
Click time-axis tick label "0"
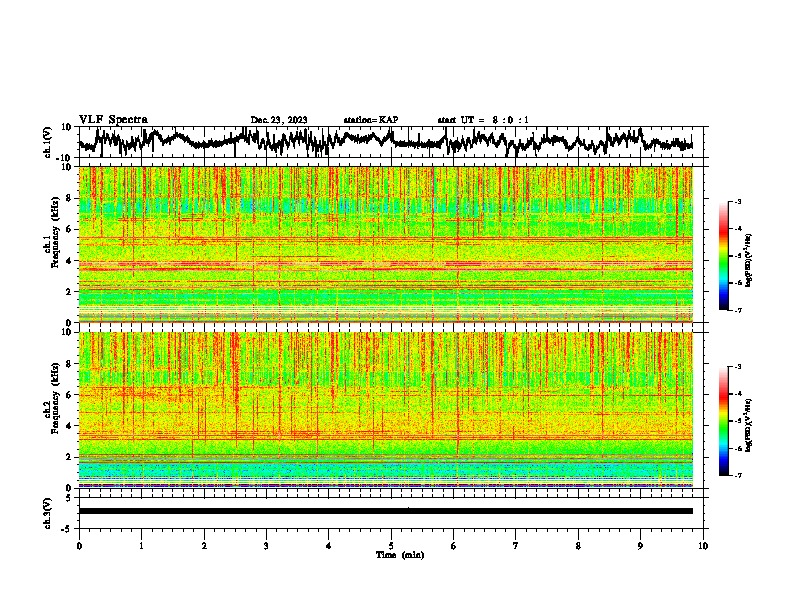pyautogui.click(x=79, y=546)
